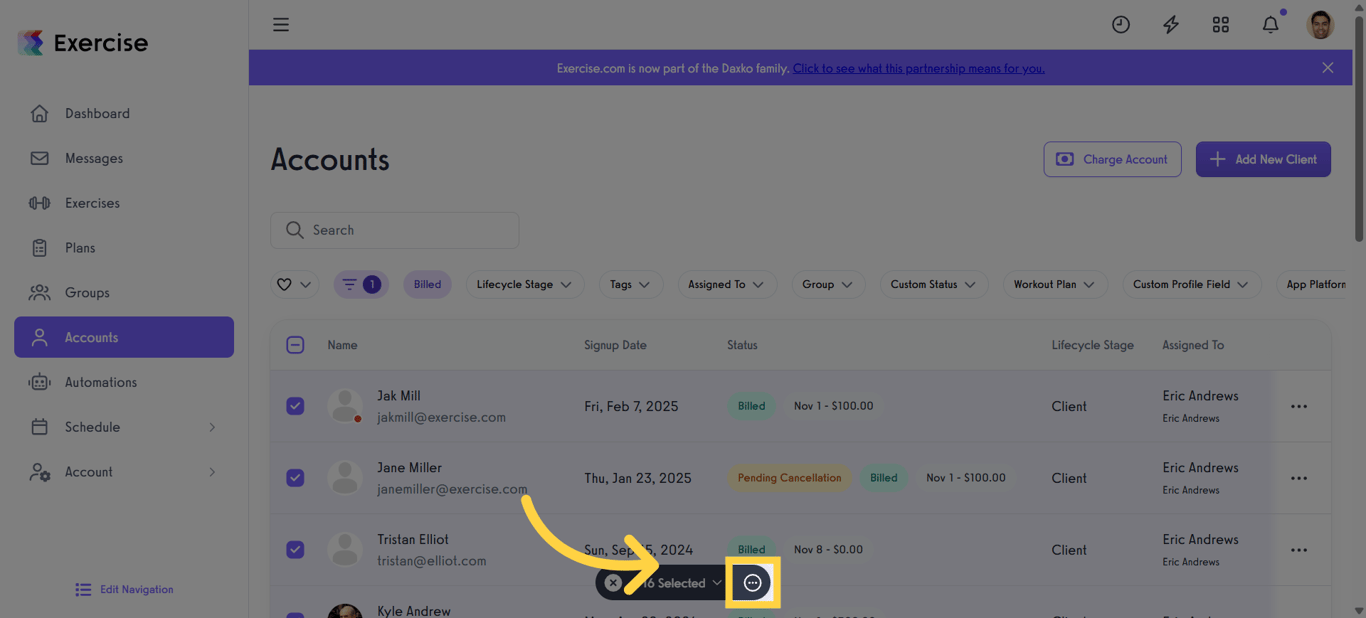Click the Status column header
This screenshot has width=1366, height=618.
(x=742, y=345)
